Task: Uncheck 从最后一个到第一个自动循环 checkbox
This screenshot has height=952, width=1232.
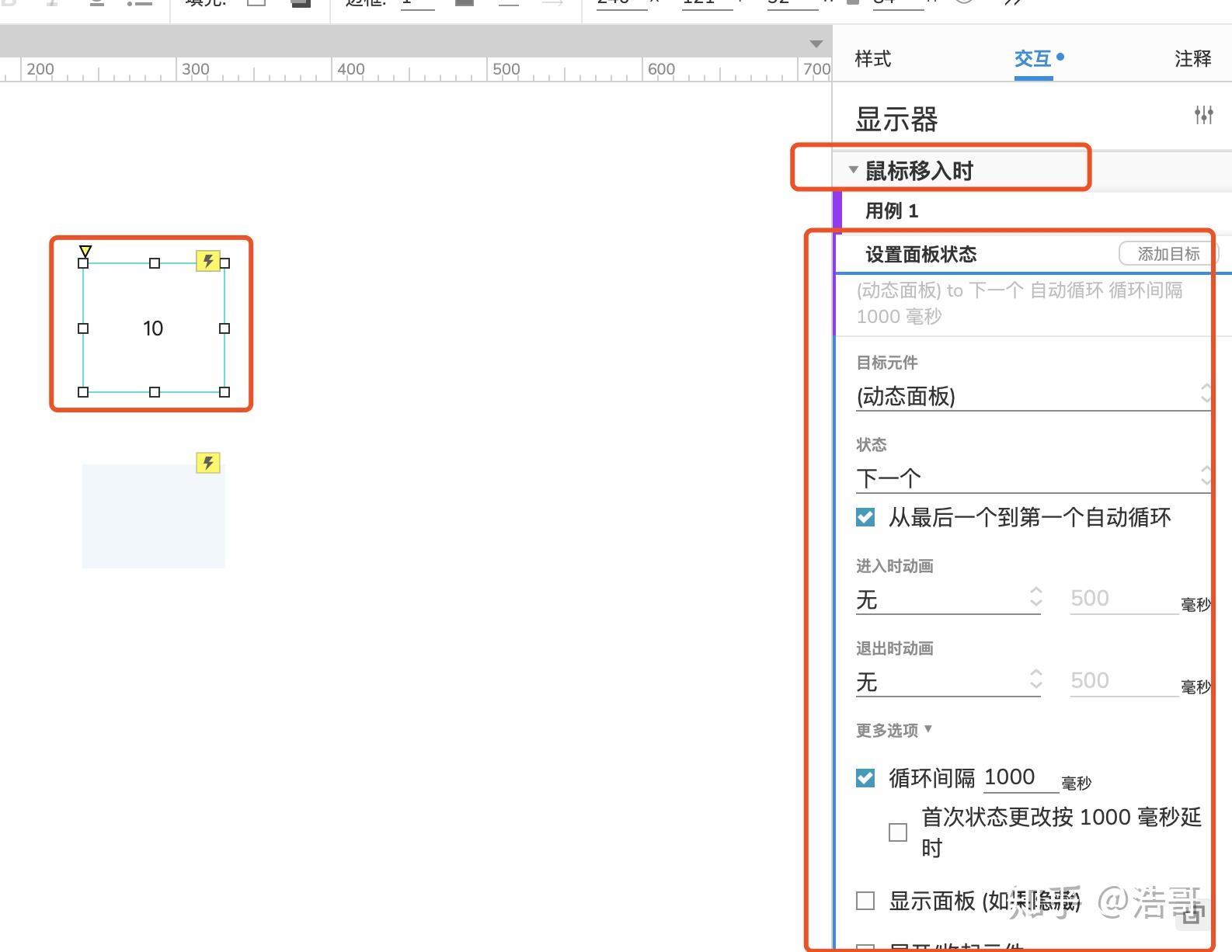Action: tap(865, 517)
